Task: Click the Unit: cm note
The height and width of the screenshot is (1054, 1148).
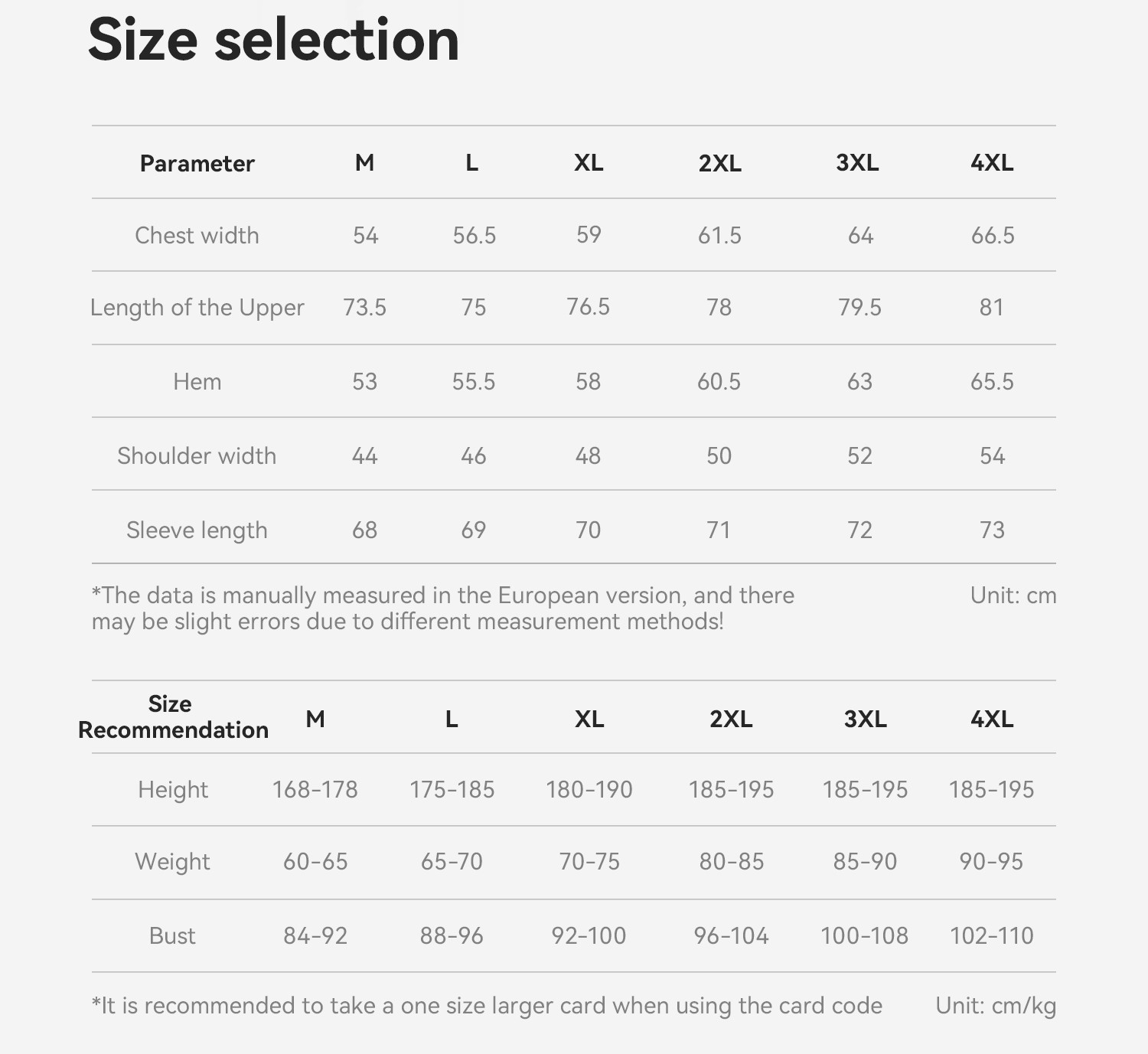Action: [1013, 596]
